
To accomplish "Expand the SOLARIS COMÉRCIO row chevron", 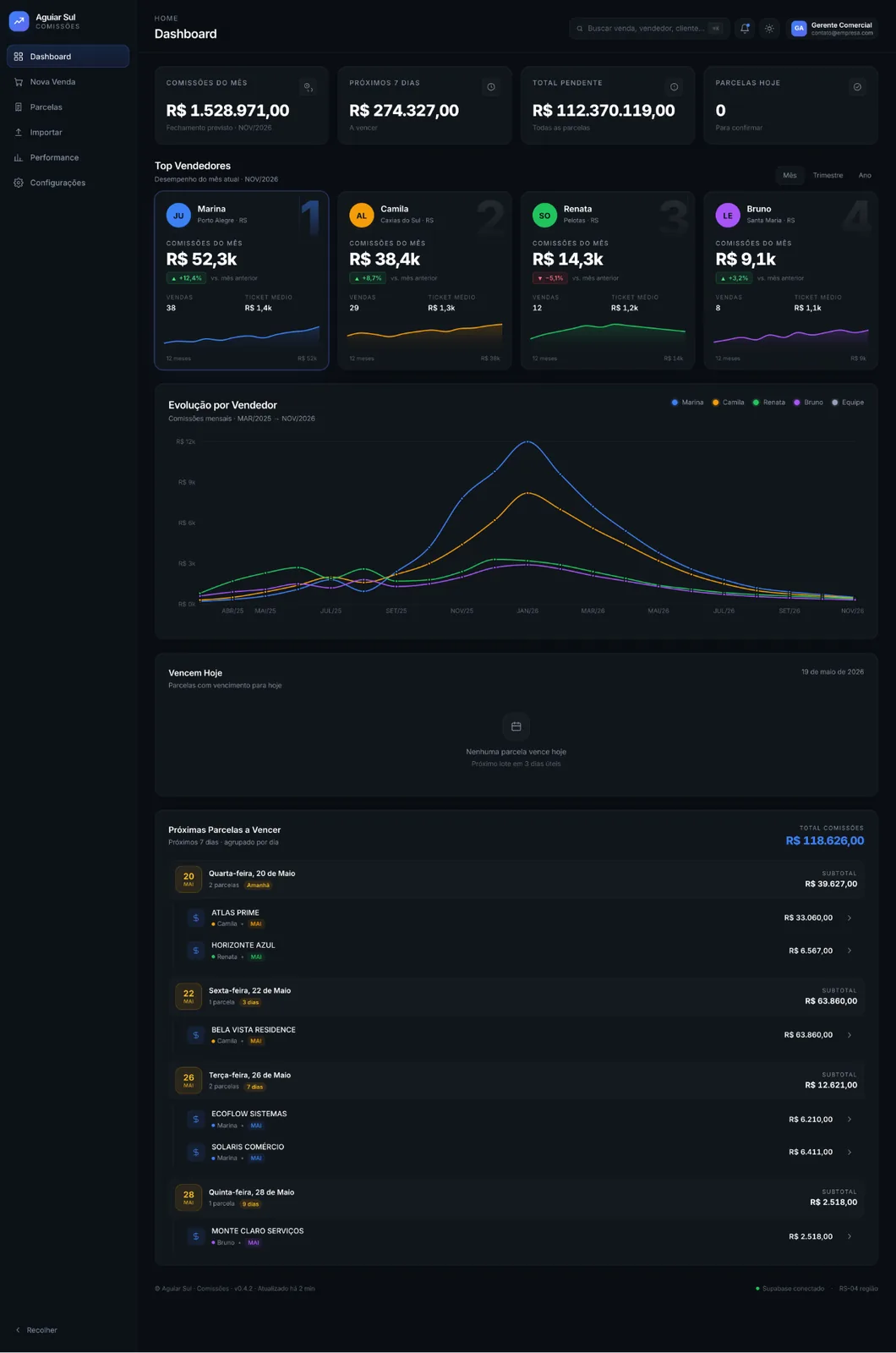I will tap(850, 1152).
